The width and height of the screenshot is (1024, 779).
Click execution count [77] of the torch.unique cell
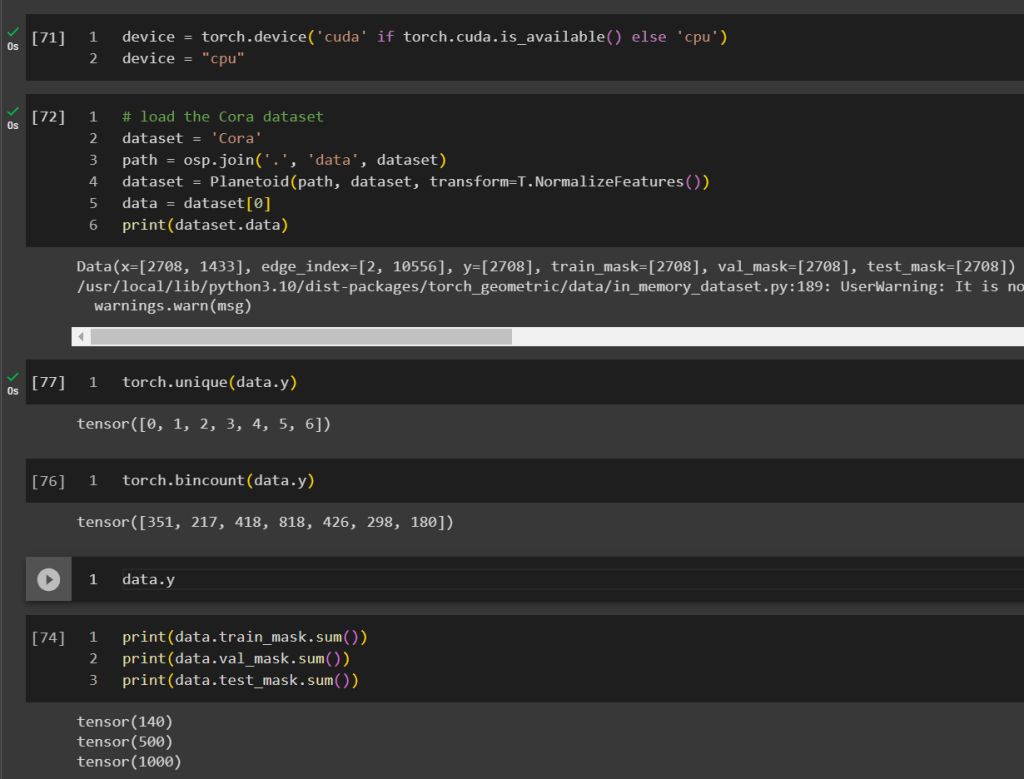48,383
